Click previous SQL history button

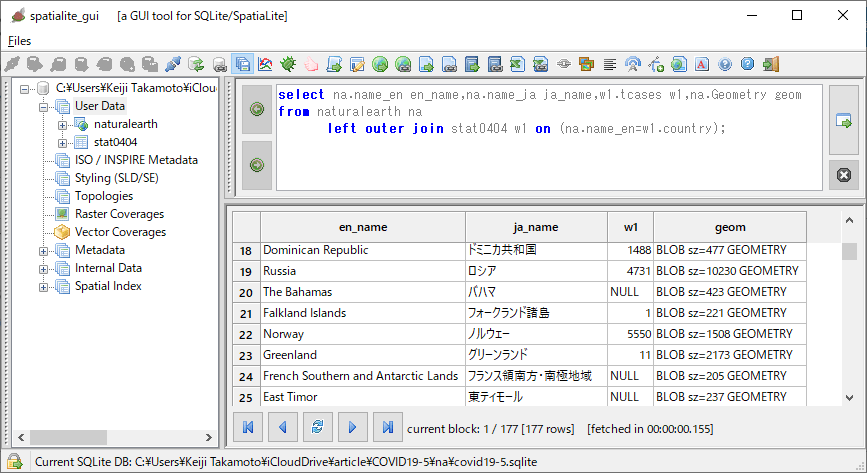point(257,109)
